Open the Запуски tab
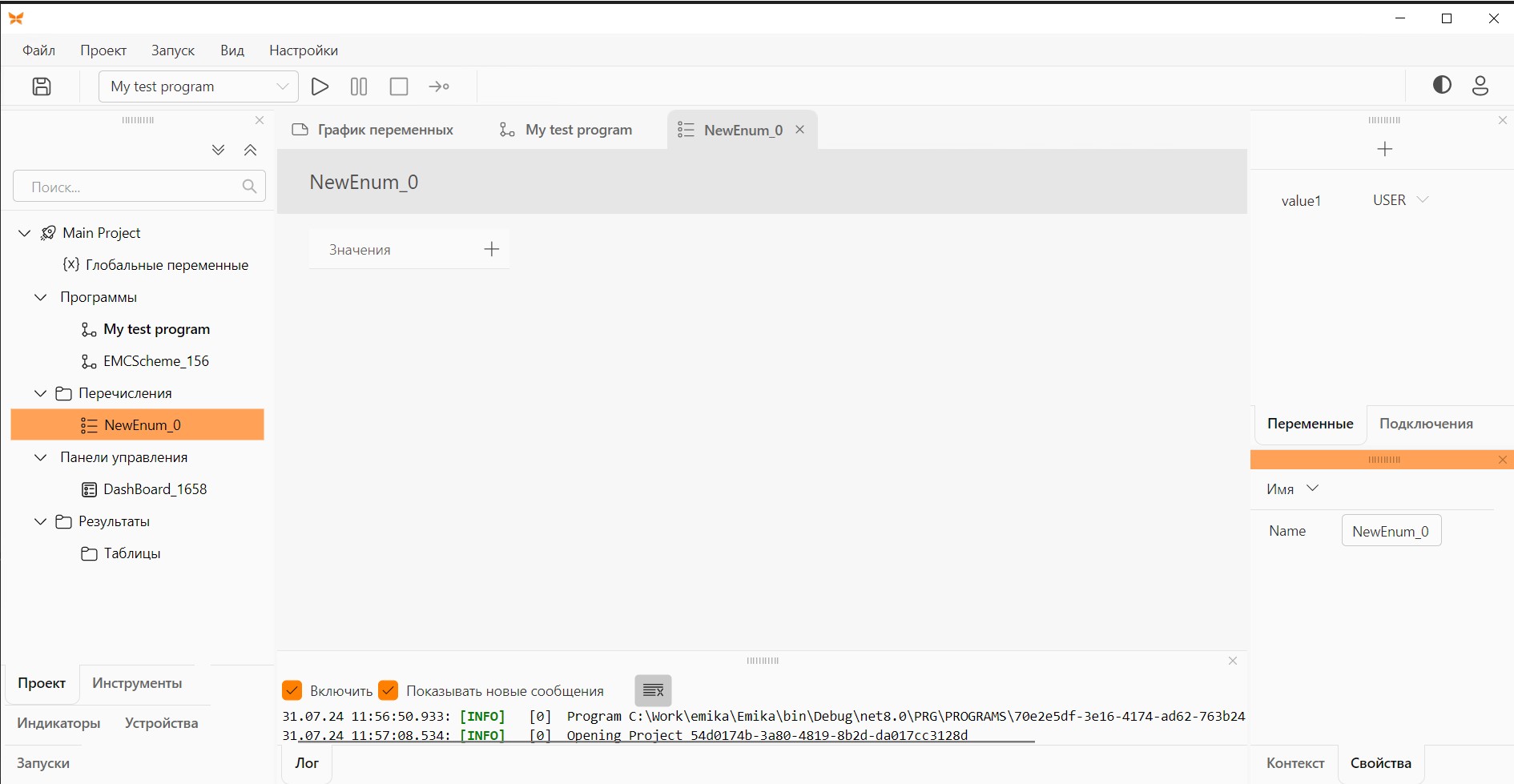Image resolution: width=1514 pixels, height=784 pixels. (43, 763)
